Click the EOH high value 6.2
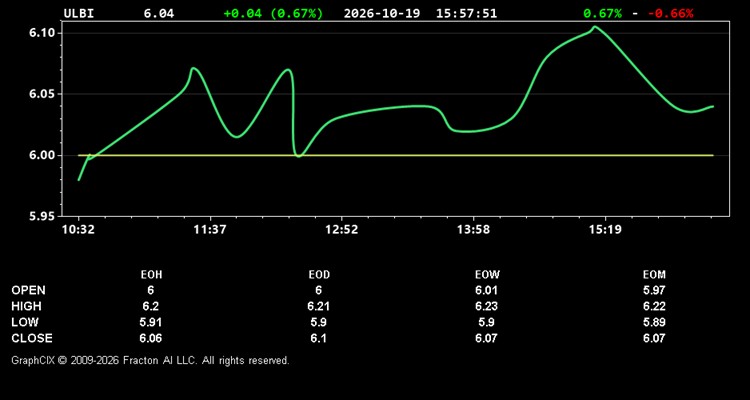Image resolution: width=750 pixels, height=400 pixels. (151, 306)
